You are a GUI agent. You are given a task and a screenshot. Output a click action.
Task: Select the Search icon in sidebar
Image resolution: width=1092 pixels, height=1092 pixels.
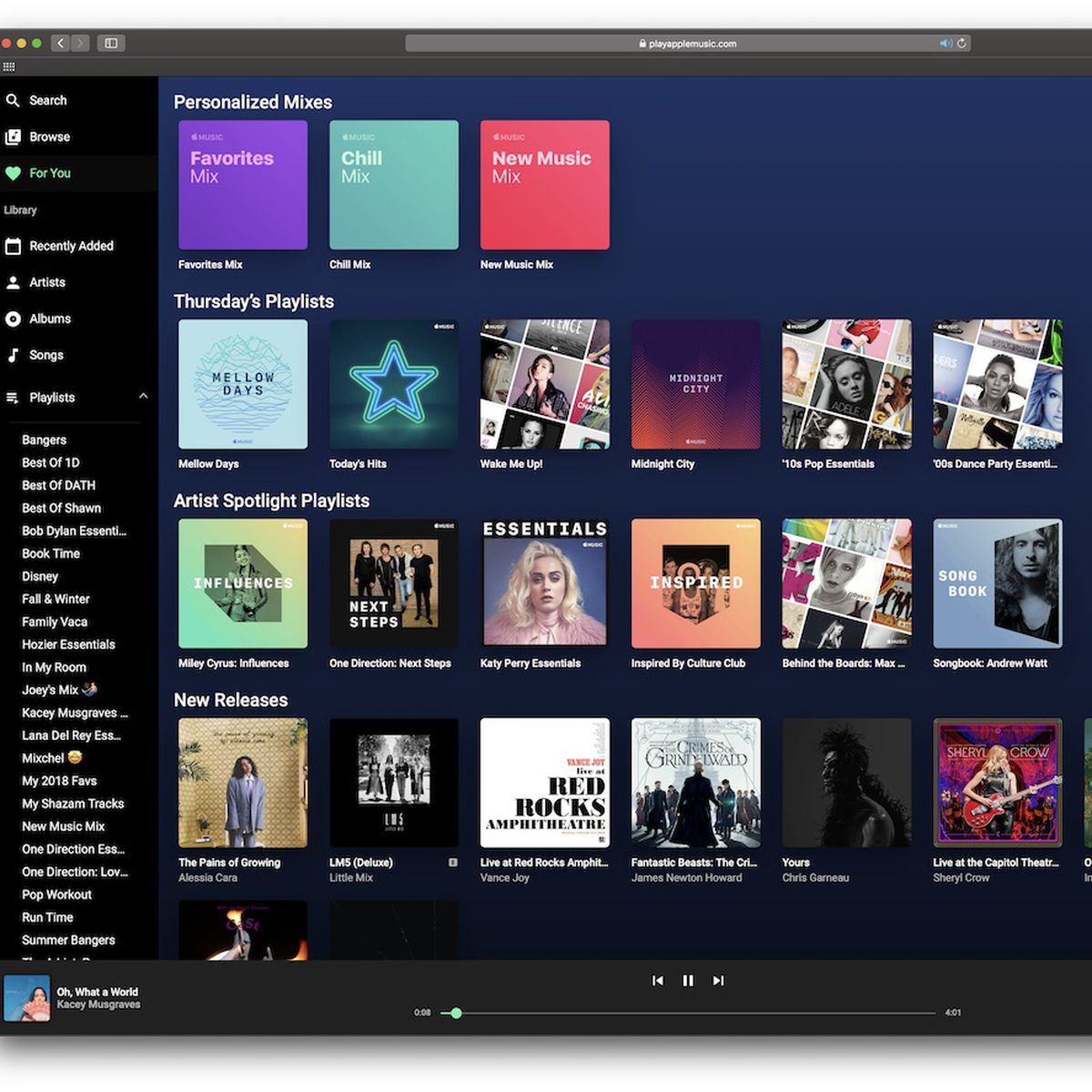(15, 100)
